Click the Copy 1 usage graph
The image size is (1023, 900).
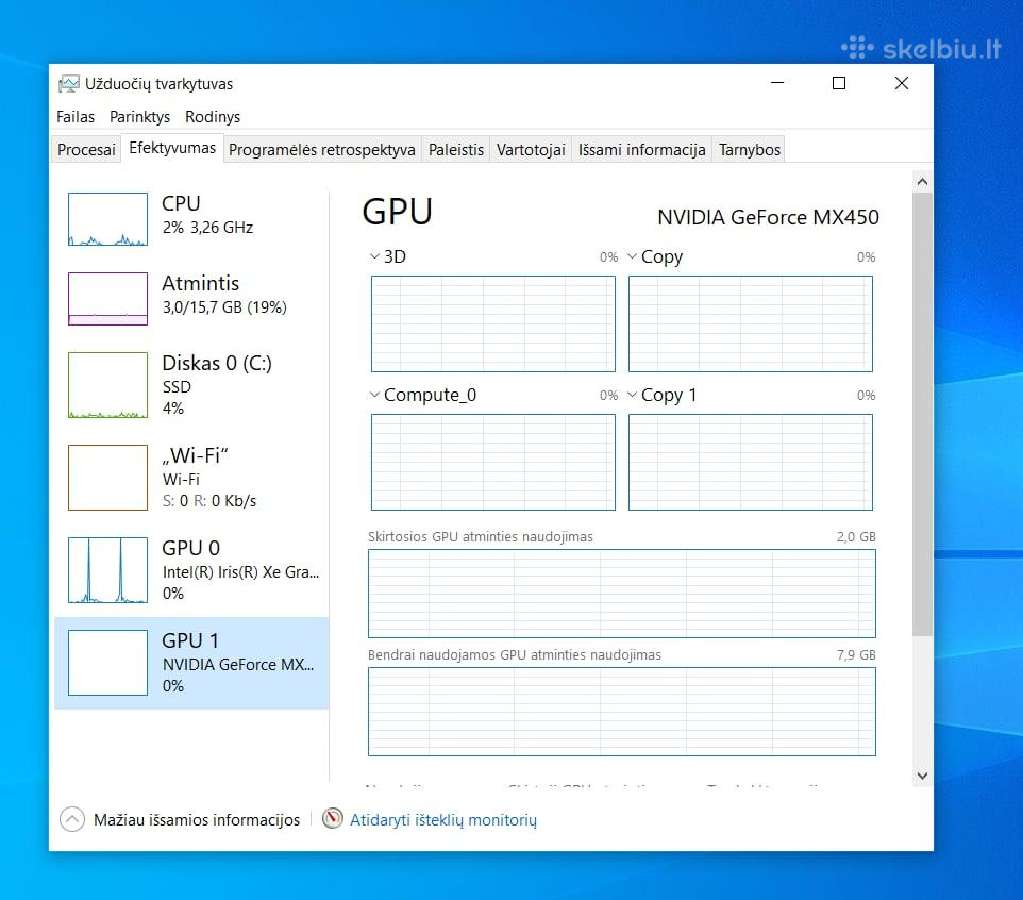(x=750, y=462)
